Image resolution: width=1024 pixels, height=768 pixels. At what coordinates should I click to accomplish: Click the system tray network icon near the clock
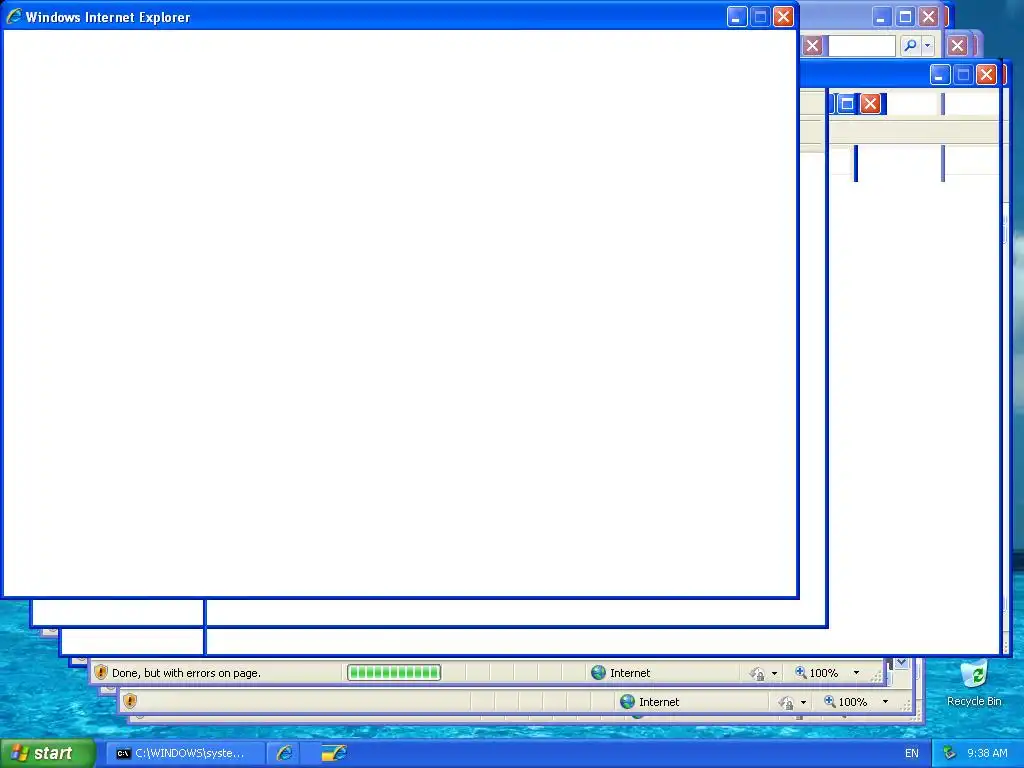950,753
